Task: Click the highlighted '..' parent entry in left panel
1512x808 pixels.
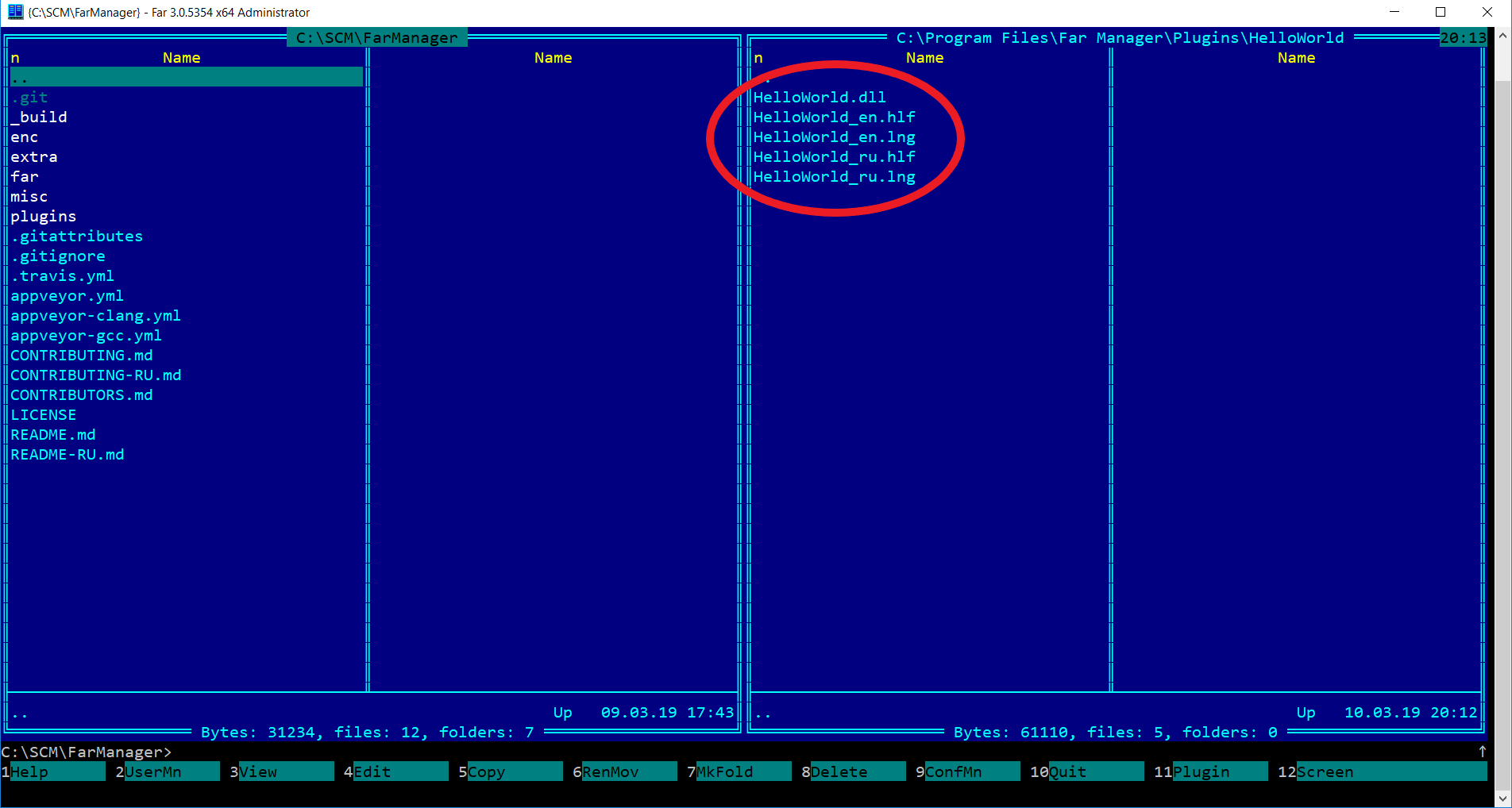Action: click(x=187, y=77)
